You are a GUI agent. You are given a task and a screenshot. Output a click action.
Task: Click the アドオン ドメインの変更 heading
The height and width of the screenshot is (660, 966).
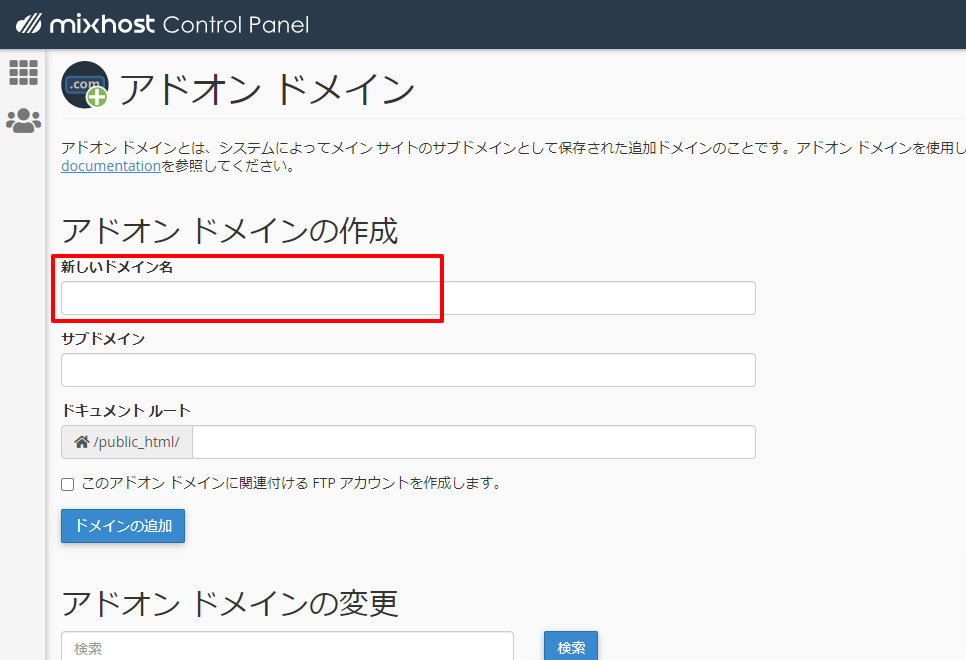click(x=230, y=603)
